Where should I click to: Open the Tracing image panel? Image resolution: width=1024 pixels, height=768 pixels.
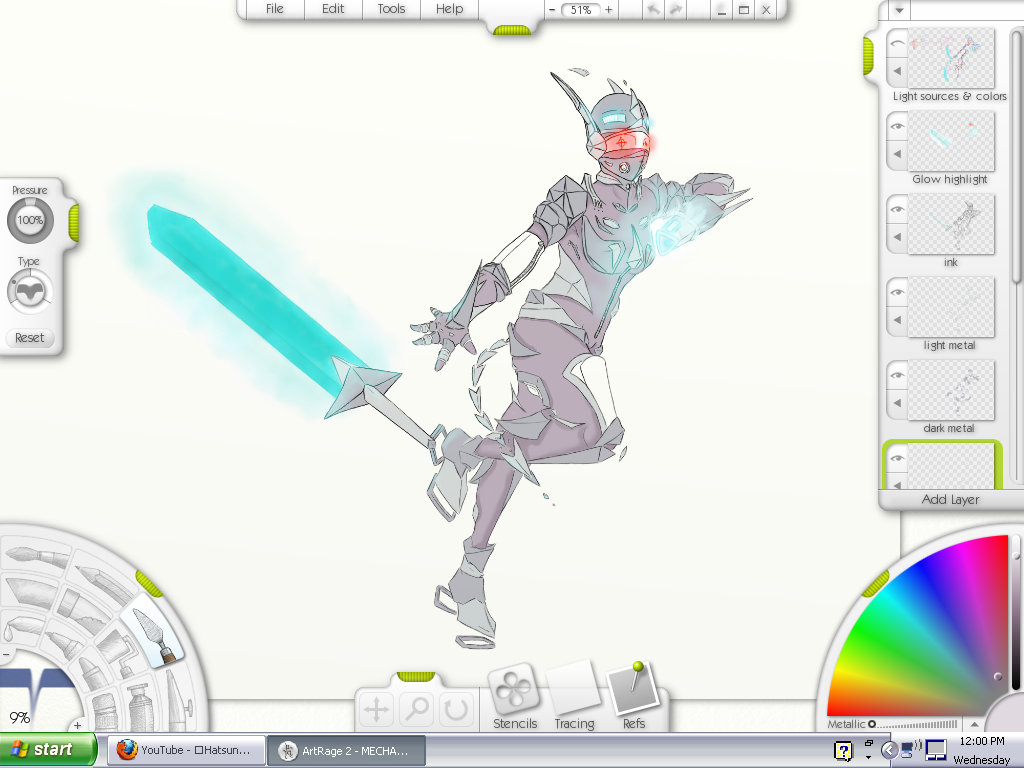(x=574, y=696)
